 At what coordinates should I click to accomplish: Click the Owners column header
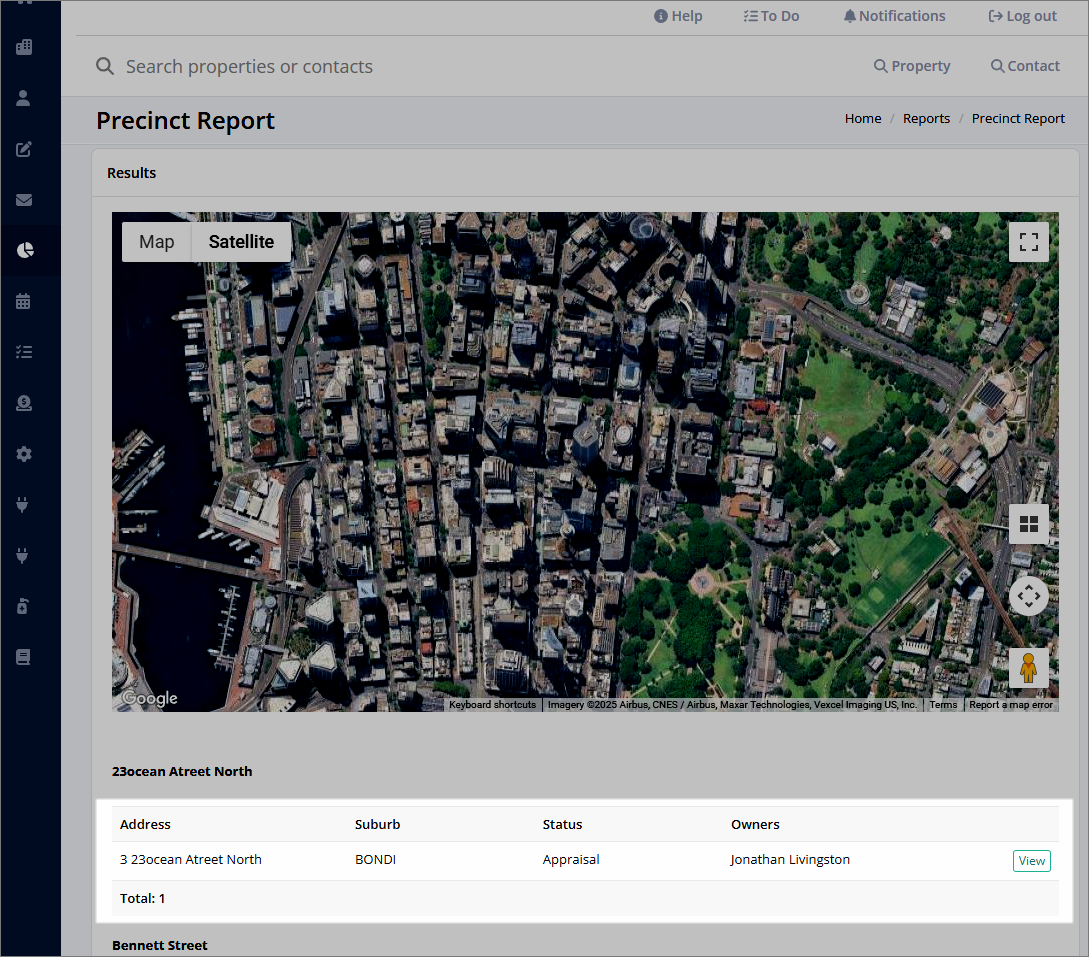(755, 824)
